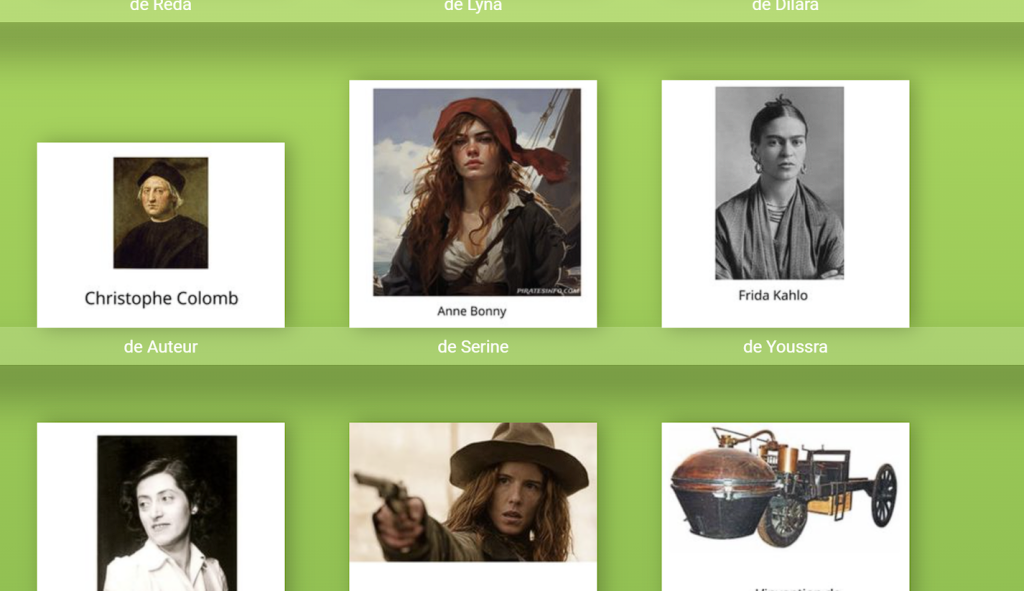Select the 'de Youssra' author label
The image size is (1024, 591).
click(x=785, y=347)
